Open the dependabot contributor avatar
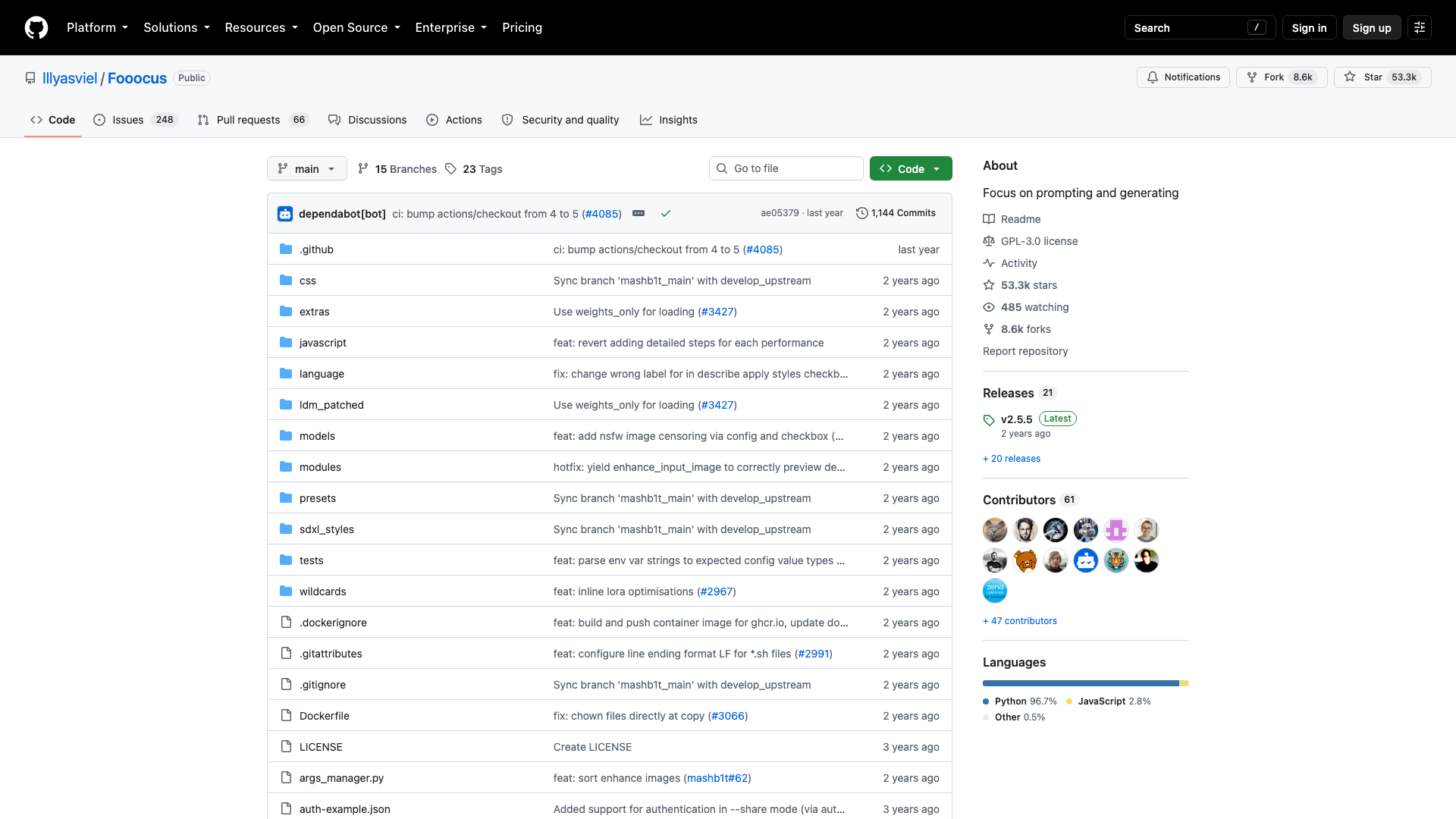The width and height of the screenshot is (1456, 819). (x=1086, y=560)
